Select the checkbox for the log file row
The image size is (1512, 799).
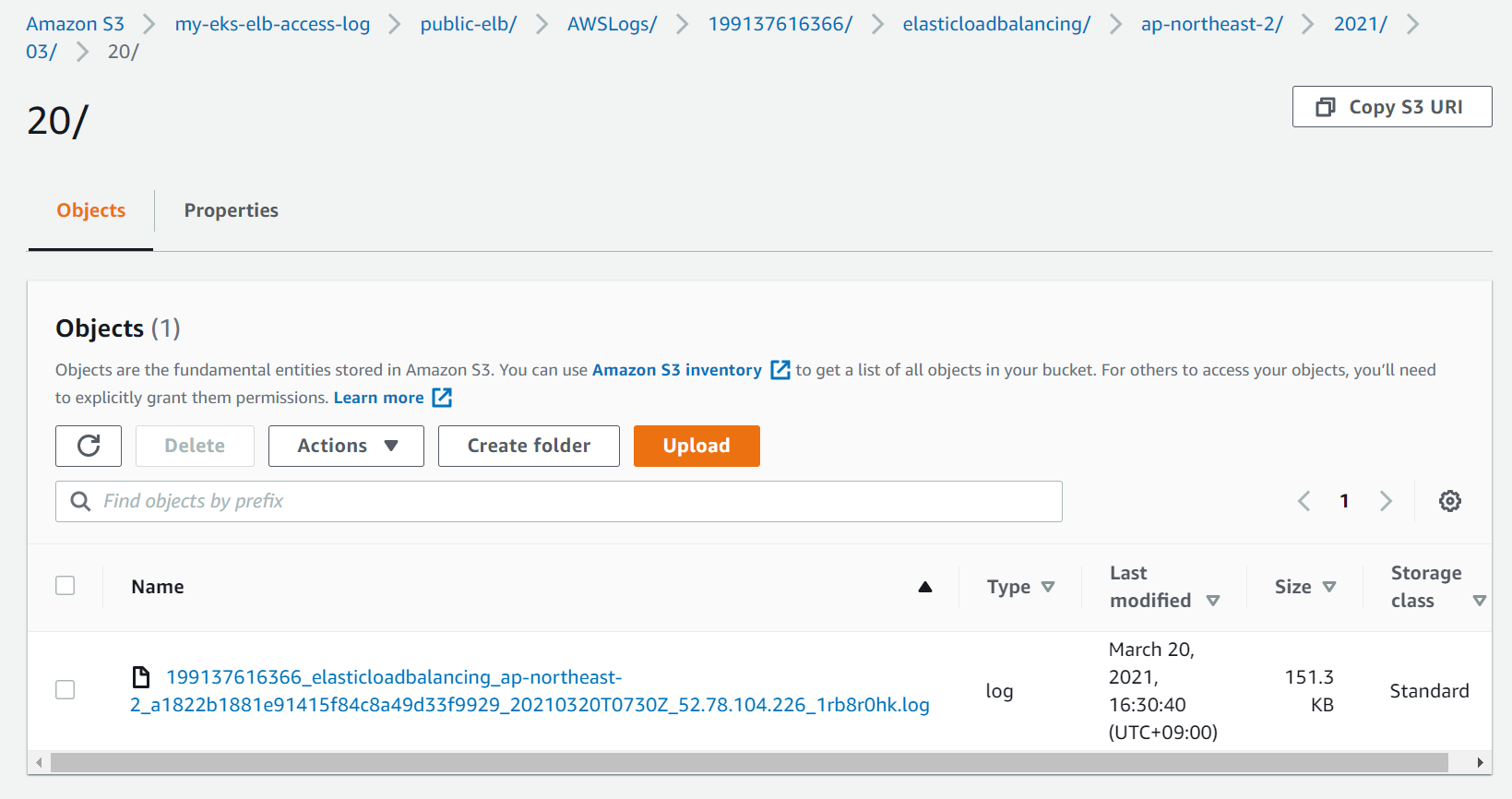point(65,690)
